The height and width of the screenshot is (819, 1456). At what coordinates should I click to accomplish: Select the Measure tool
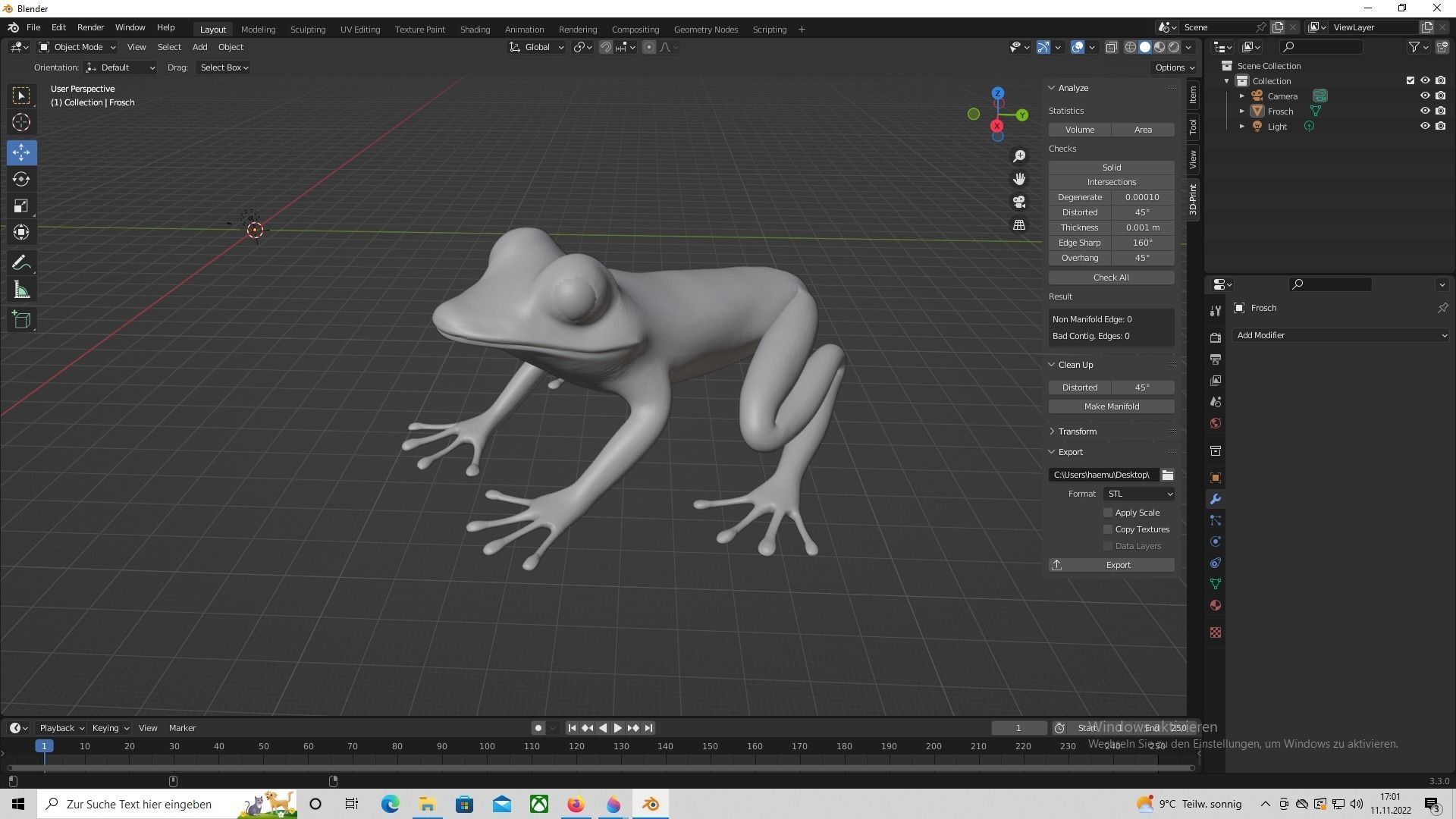21,290
